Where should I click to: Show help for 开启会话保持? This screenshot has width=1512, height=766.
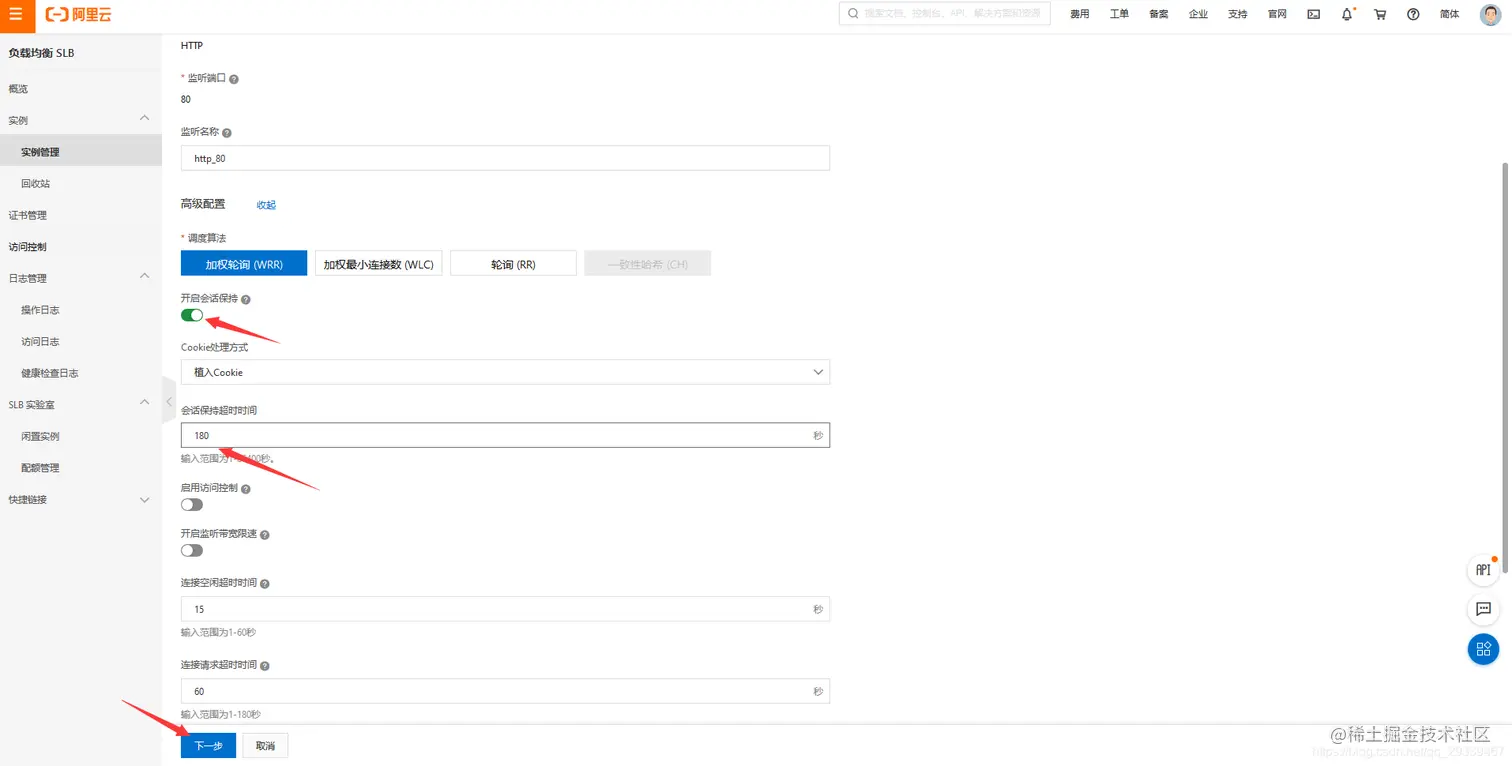pos(246,299)
